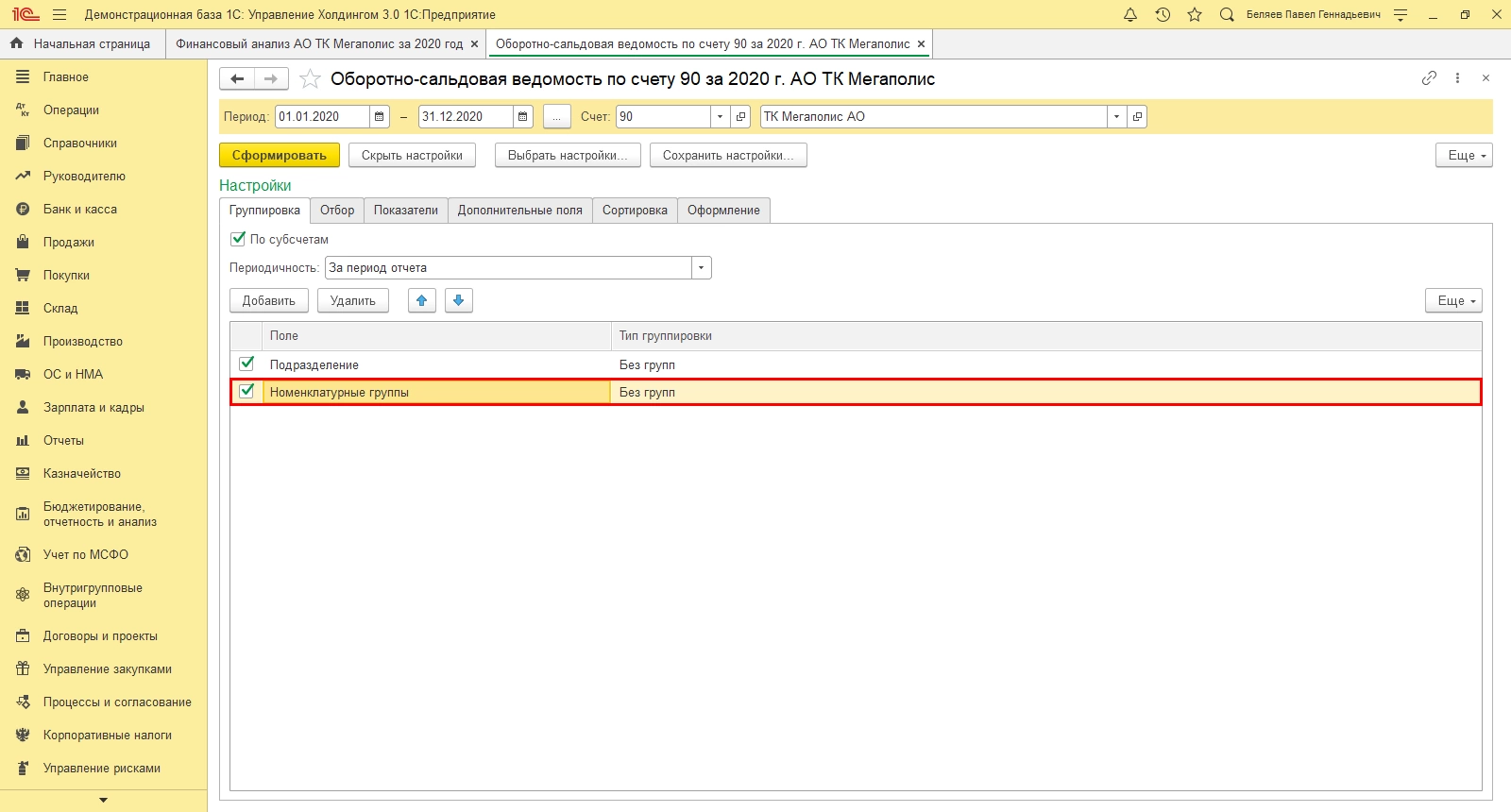Switch to Оформление settings tab
Screen dimensions: 1511x812
723,211
